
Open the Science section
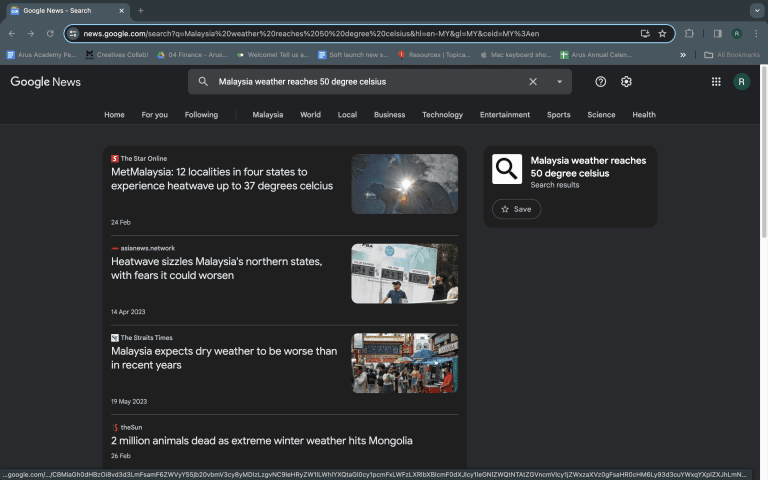pos(601,115)
